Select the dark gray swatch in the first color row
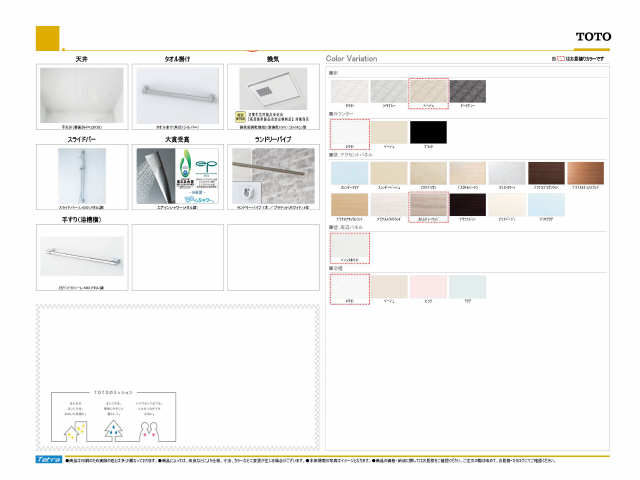 [468, 93]
